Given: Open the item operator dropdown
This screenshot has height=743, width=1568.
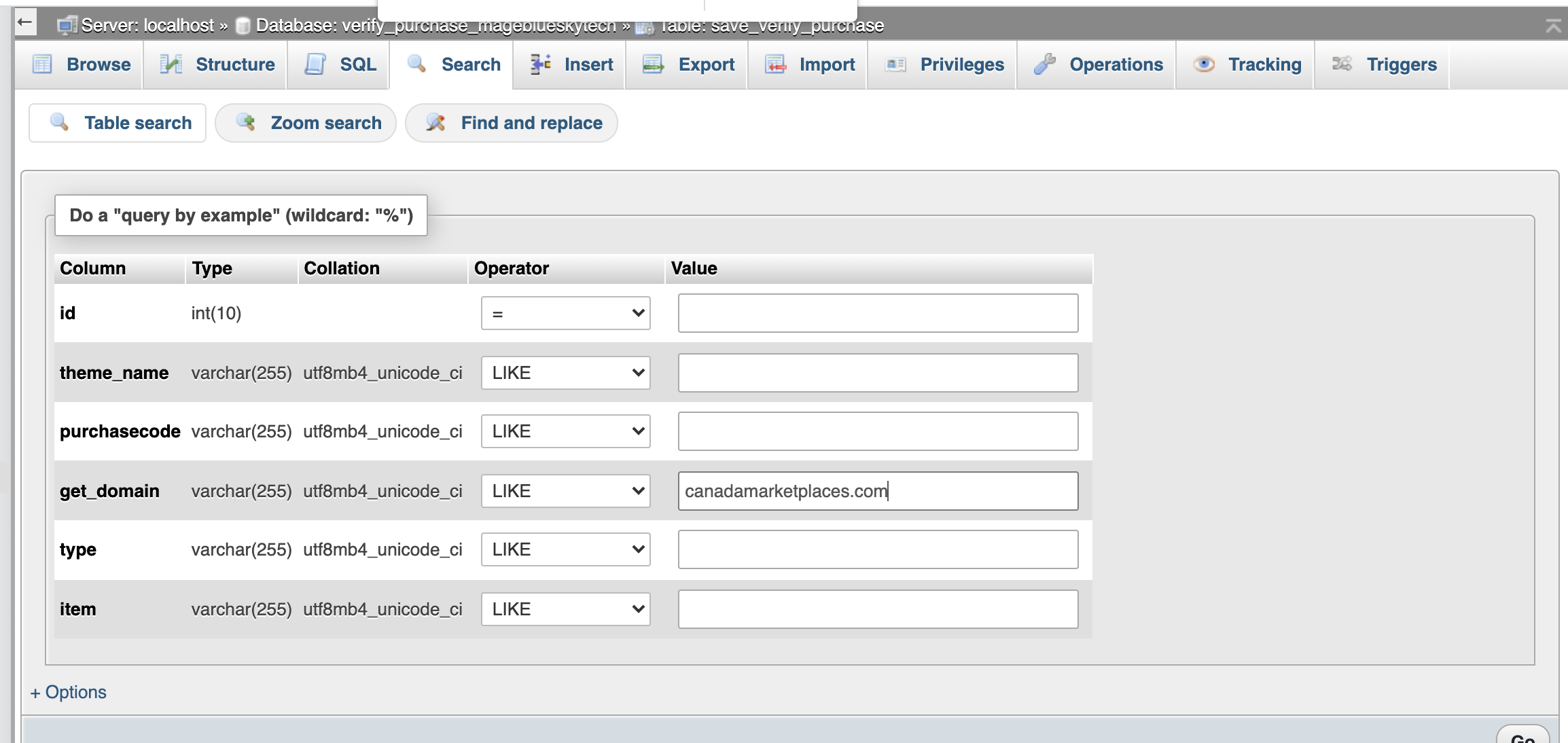Looking at the screenshot, I should point(565,609).
